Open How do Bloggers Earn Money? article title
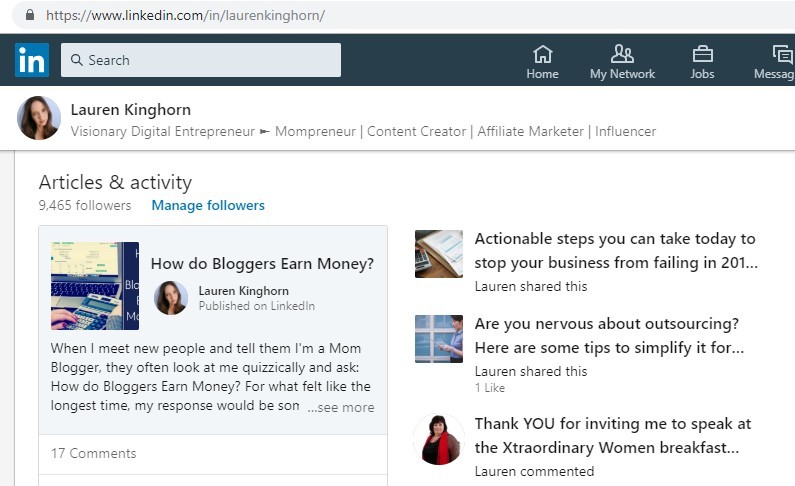Viewport: 795px width, 486px height. coord(262,264)
